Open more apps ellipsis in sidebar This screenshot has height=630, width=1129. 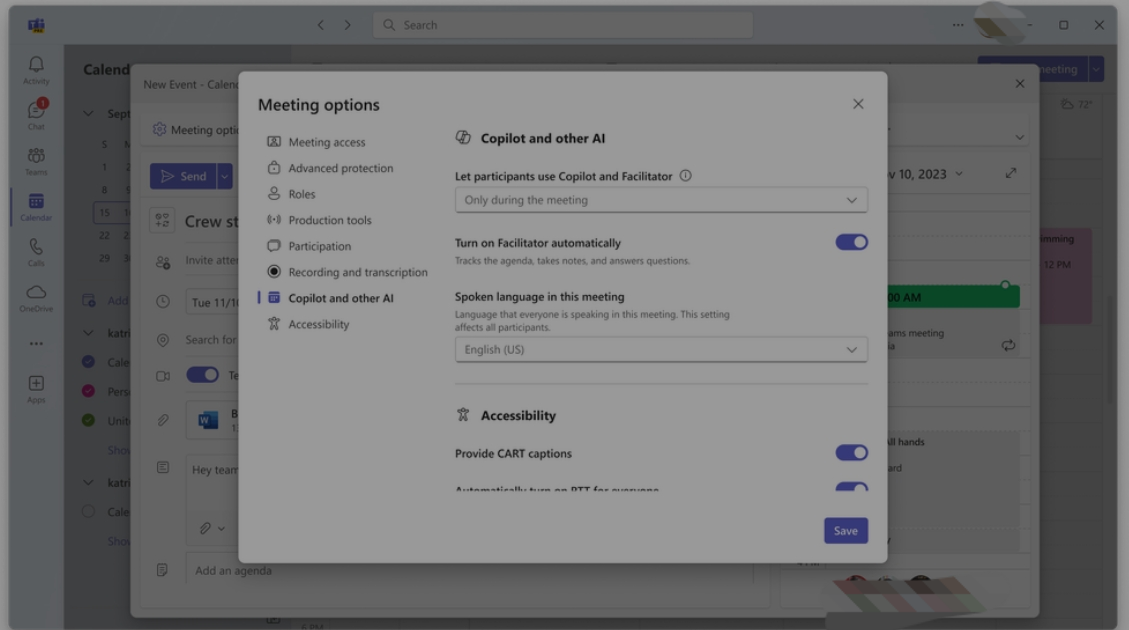click(36, 343)
